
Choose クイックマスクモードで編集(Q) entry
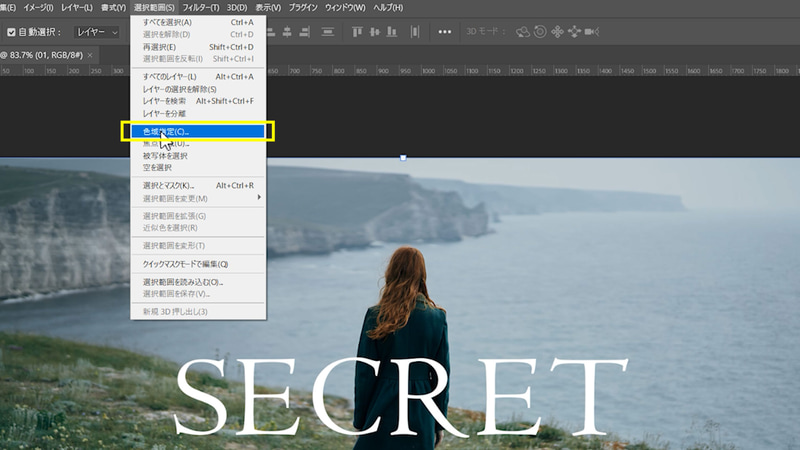tap(198, 264)
